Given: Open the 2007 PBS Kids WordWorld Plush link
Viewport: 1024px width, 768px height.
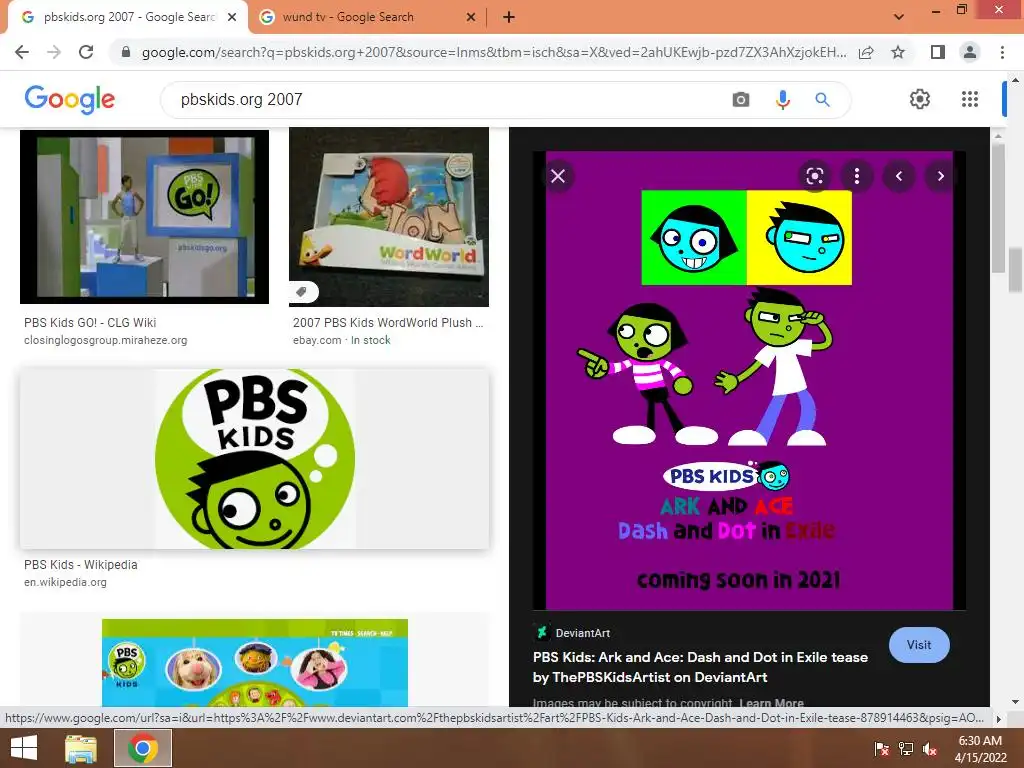Looking at the screenshot, I should click(x=388, y=323).
